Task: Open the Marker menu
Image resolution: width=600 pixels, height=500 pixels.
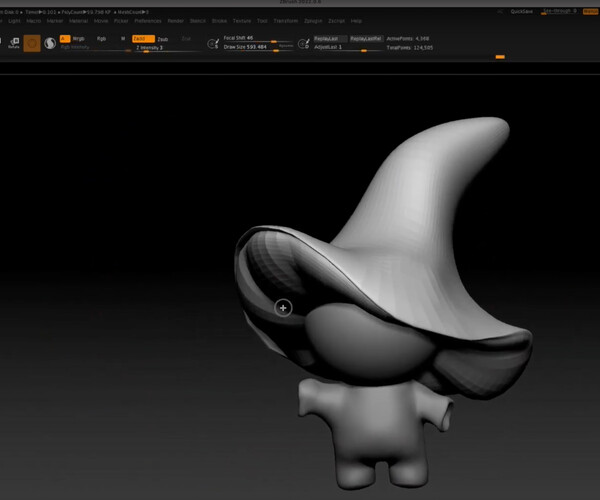Action: 55,21
